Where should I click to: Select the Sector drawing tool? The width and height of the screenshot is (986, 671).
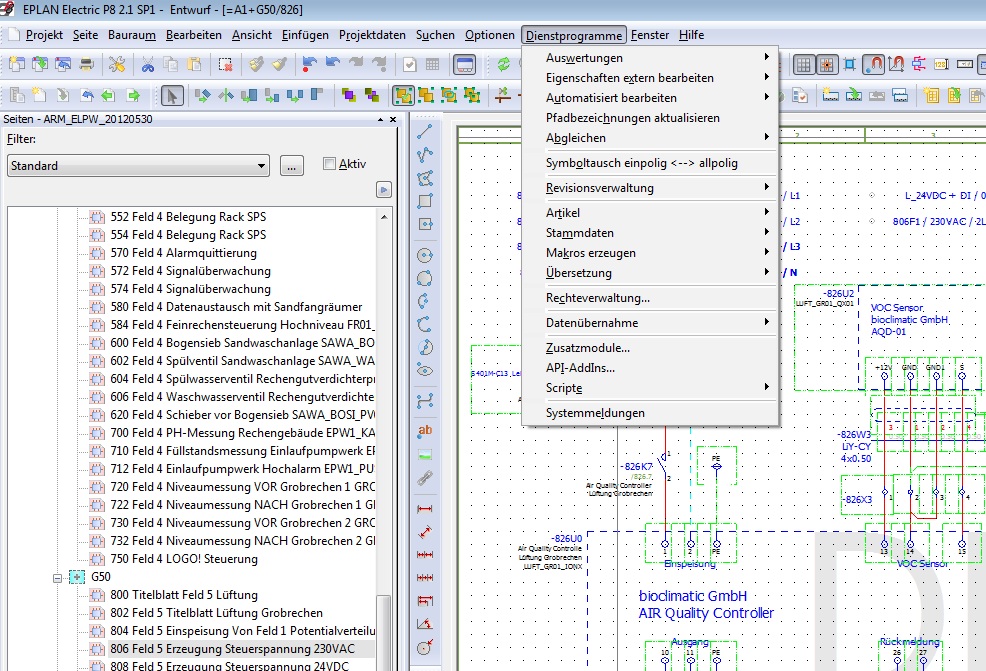[425, 347]
